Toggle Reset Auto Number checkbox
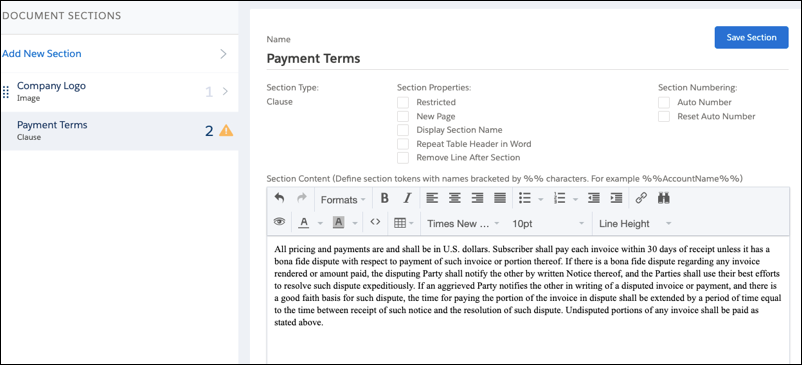The image size is (802, 365). [x=664, y=116]
